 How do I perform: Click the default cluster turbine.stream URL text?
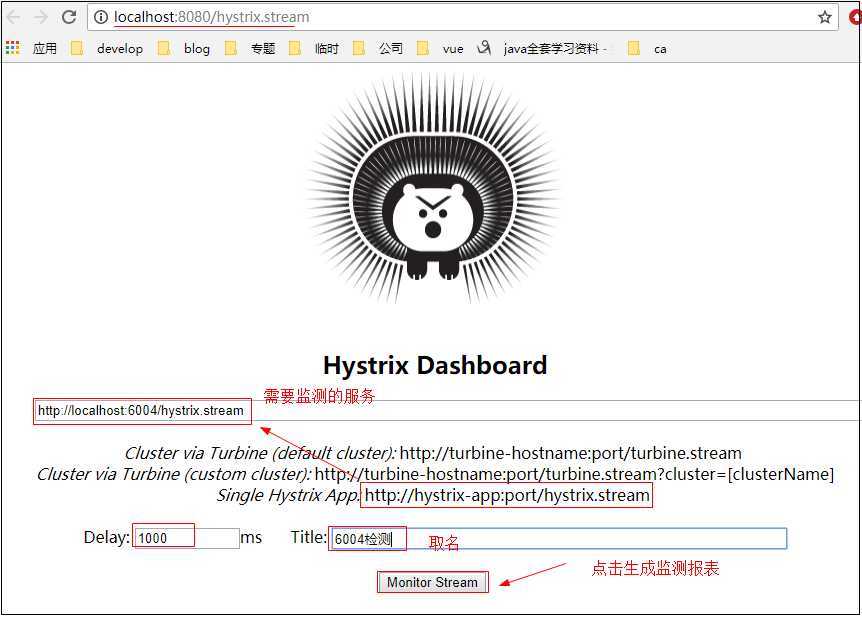point(571,453)
